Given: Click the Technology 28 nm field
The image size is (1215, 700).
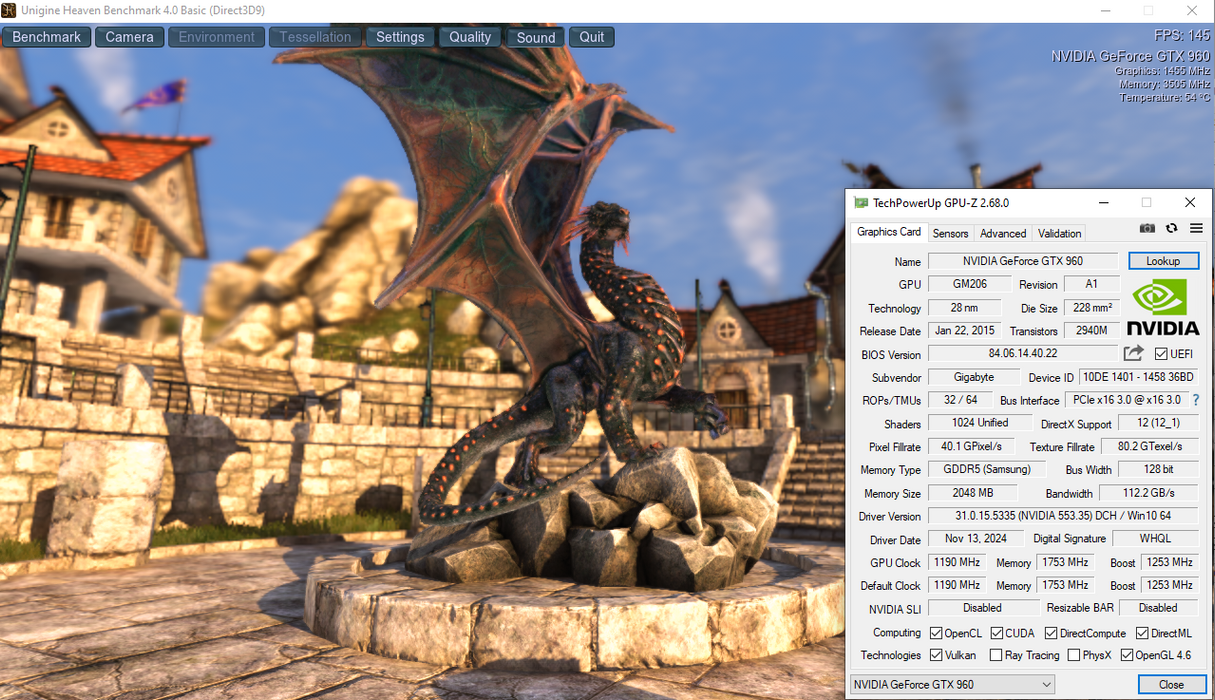Looking at the screenshot, I should point(965,308).
